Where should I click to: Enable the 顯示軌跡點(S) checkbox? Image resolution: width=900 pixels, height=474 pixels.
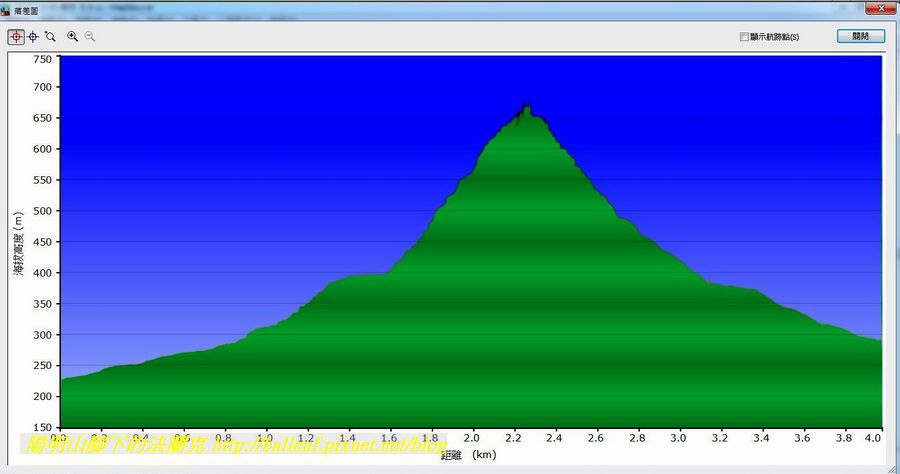pyautogui.click(x=744, y=37)
